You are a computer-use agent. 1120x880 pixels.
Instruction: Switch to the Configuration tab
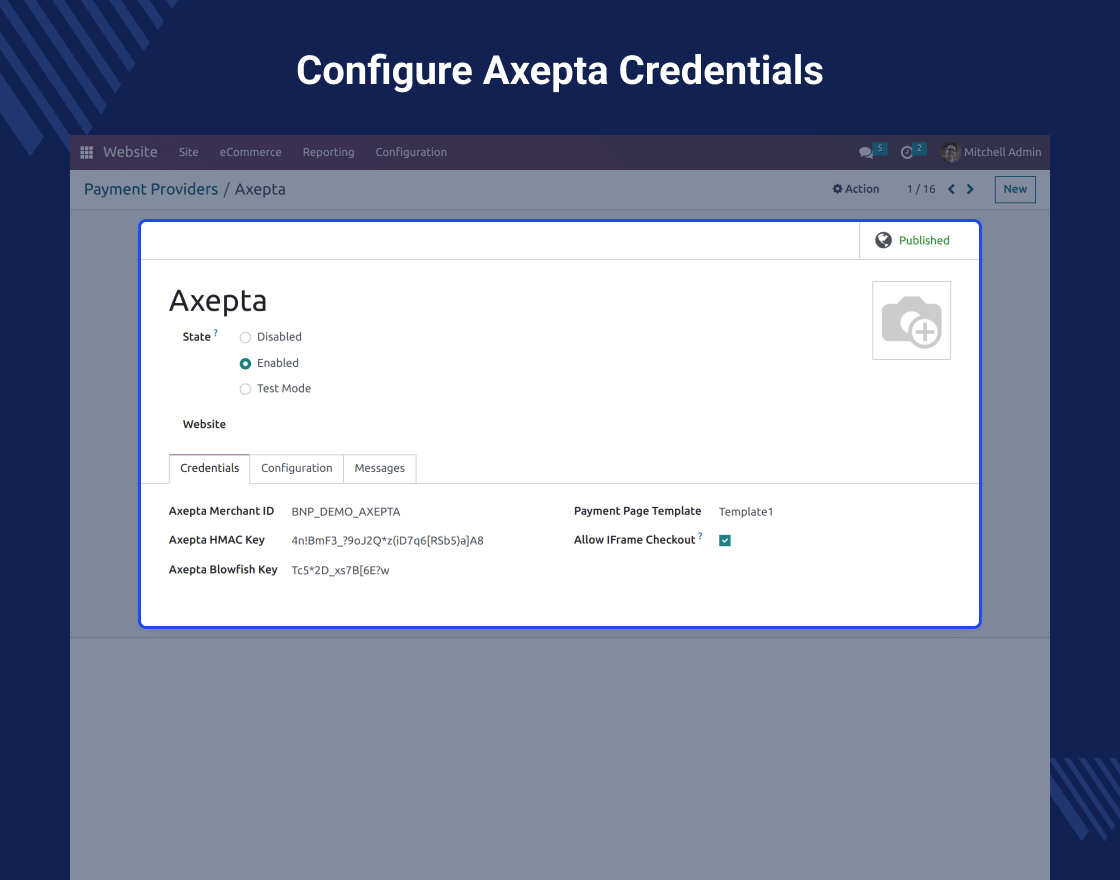[296, 469]
